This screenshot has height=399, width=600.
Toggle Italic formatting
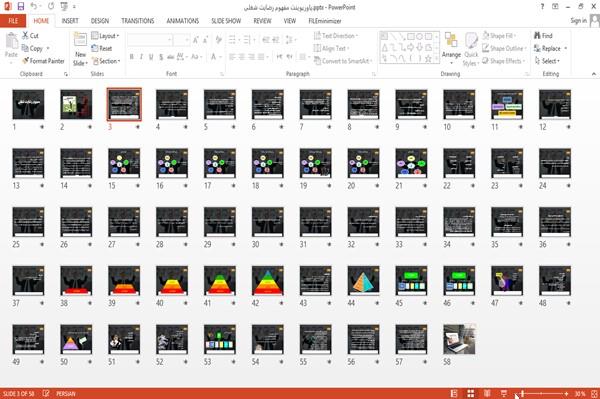pos(141,57)
